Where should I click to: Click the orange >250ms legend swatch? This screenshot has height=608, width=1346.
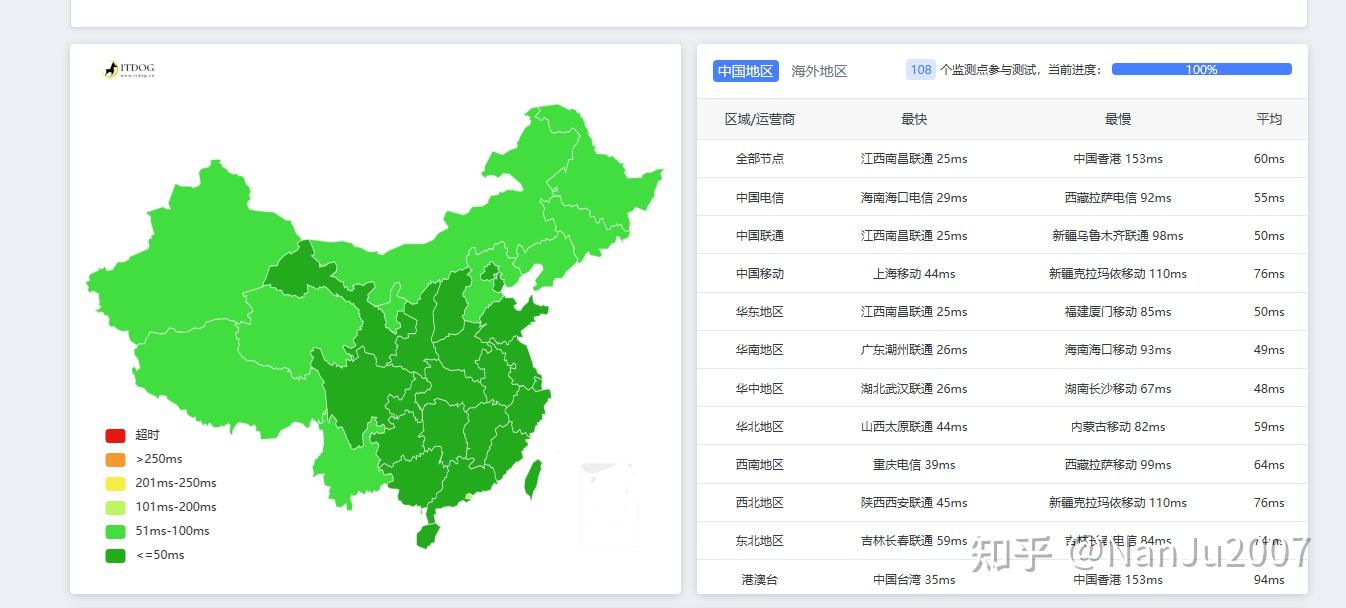(113, 459)
